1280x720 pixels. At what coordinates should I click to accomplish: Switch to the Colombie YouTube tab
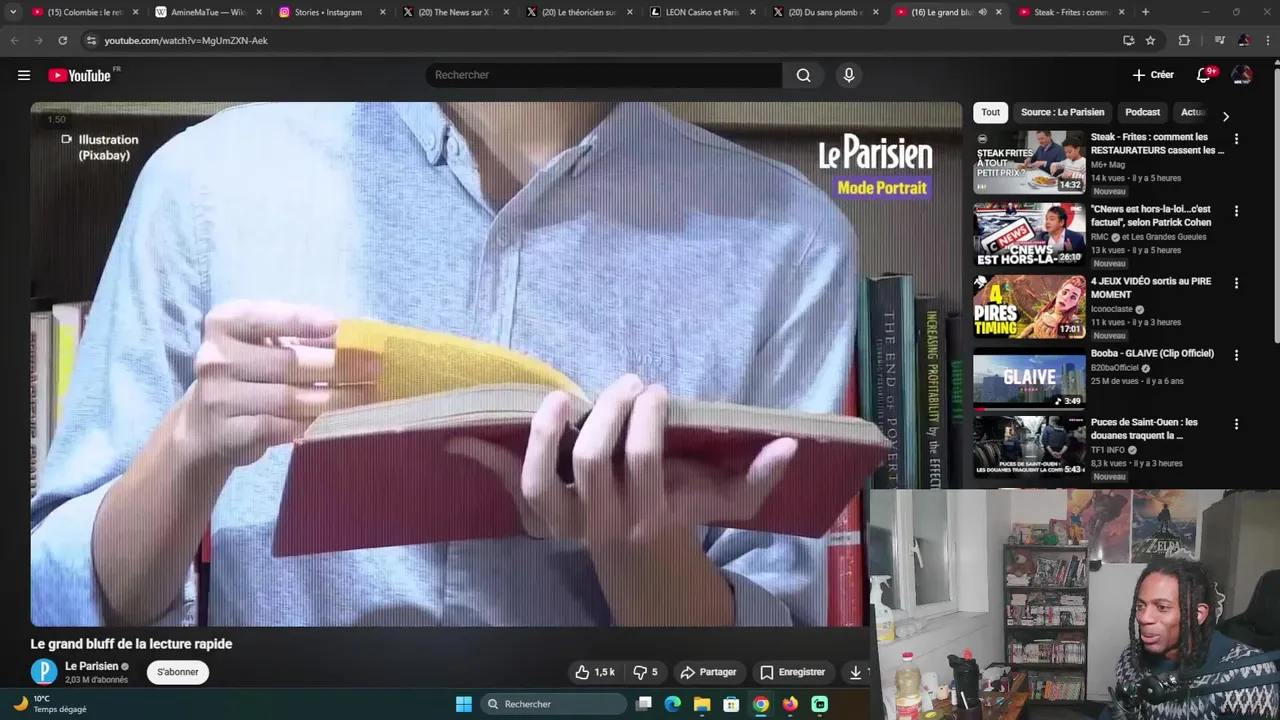(x=85, y=12)
